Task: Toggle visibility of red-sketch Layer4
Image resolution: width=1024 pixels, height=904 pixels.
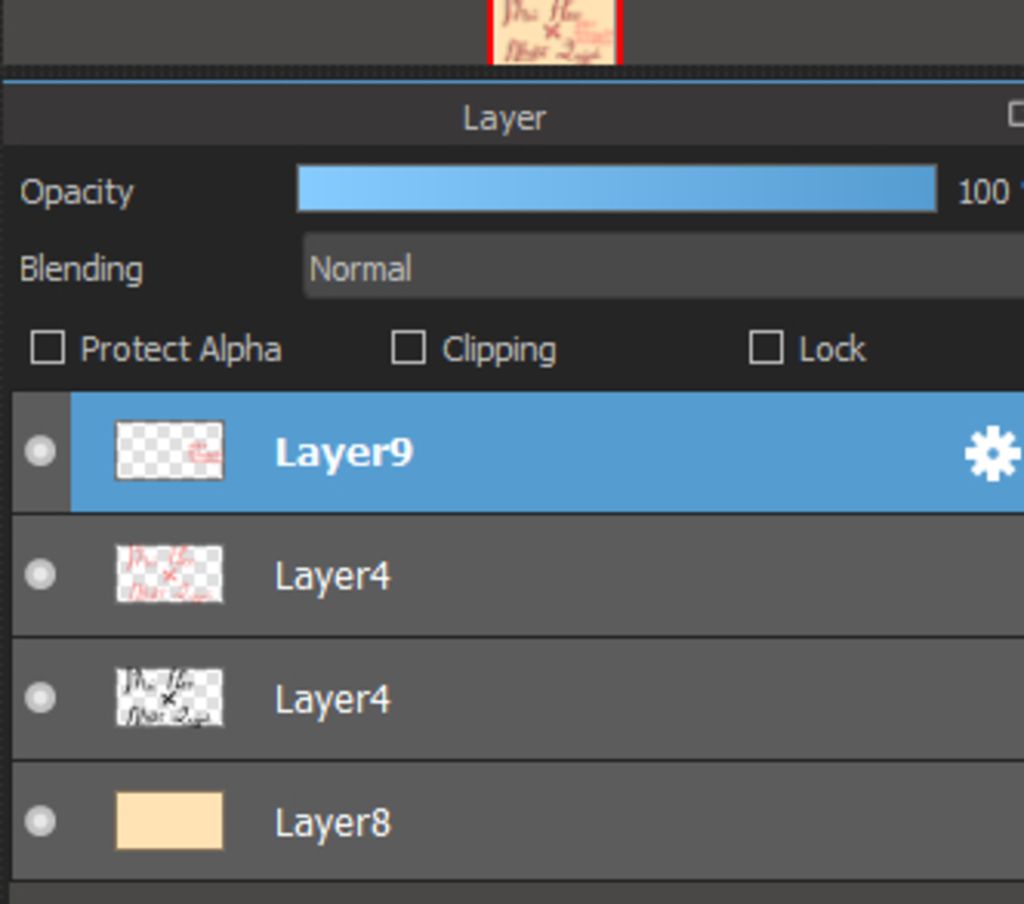Action: pyautogui.click(x=40, y=575)
